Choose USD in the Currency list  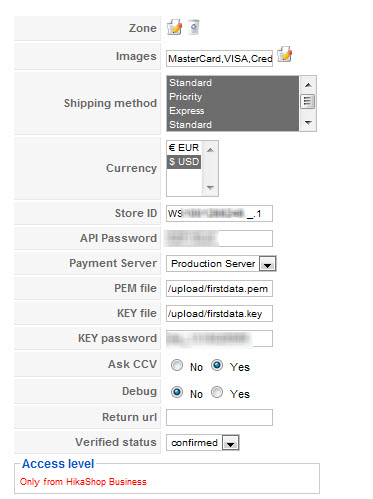tap(184, 162)
